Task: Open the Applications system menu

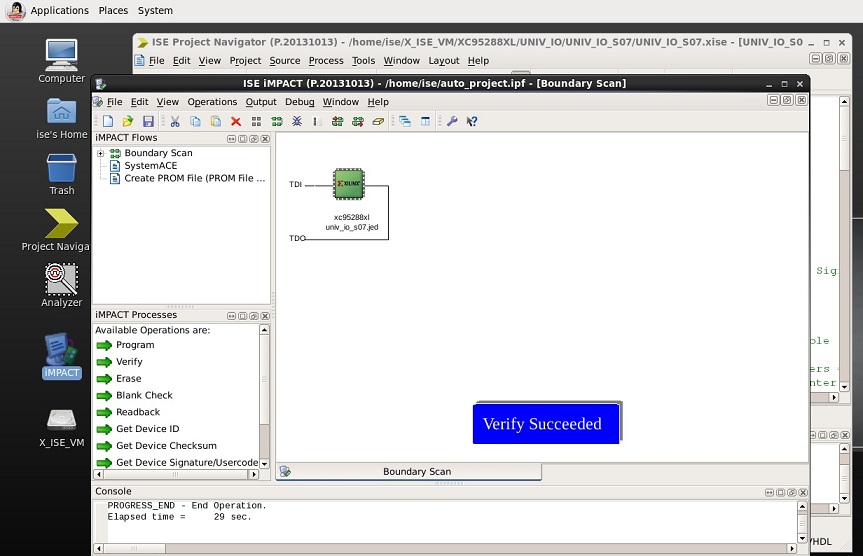Action: click(x=59, y=10)
